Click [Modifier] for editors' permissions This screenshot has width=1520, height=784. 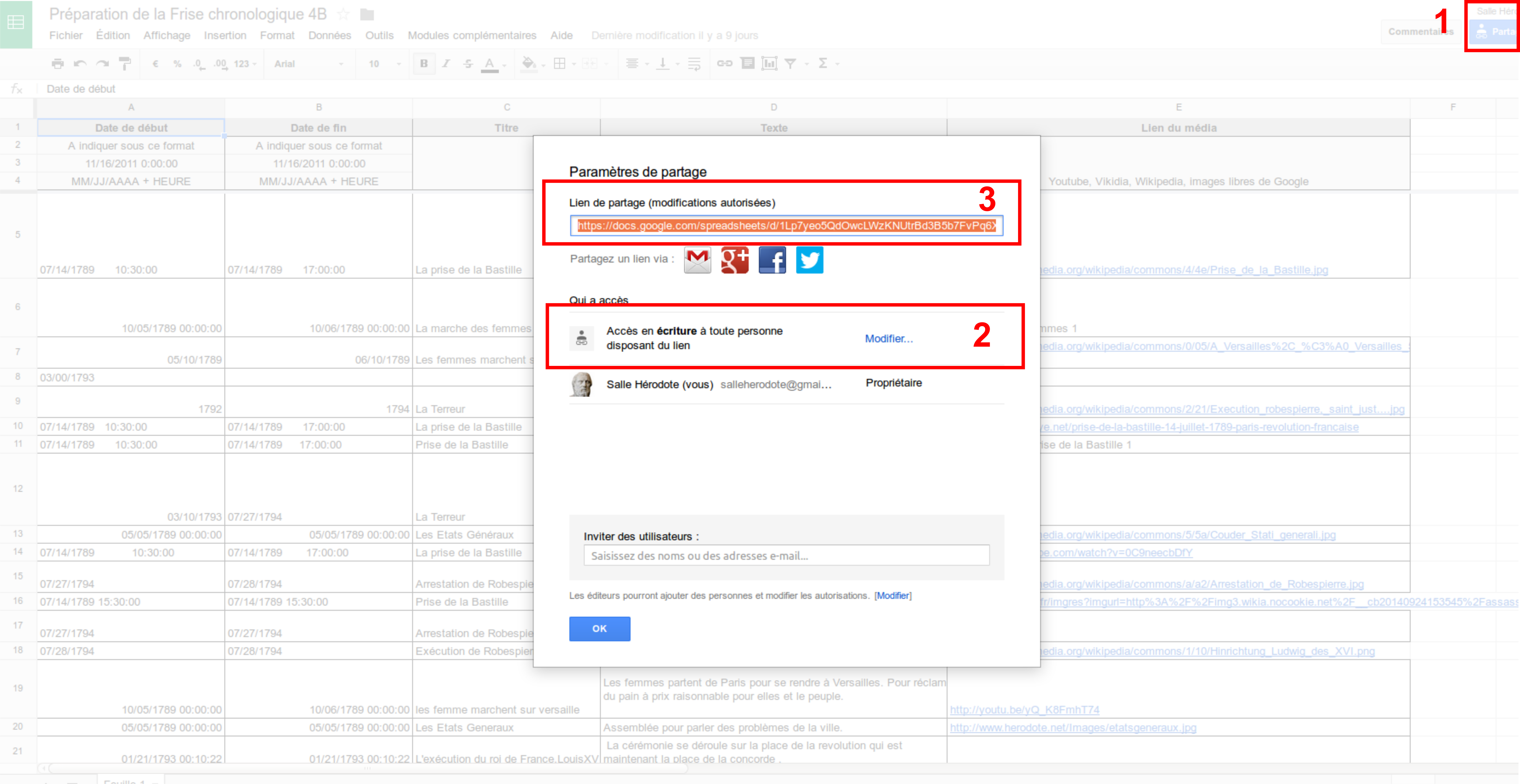(x=893, y=596)
